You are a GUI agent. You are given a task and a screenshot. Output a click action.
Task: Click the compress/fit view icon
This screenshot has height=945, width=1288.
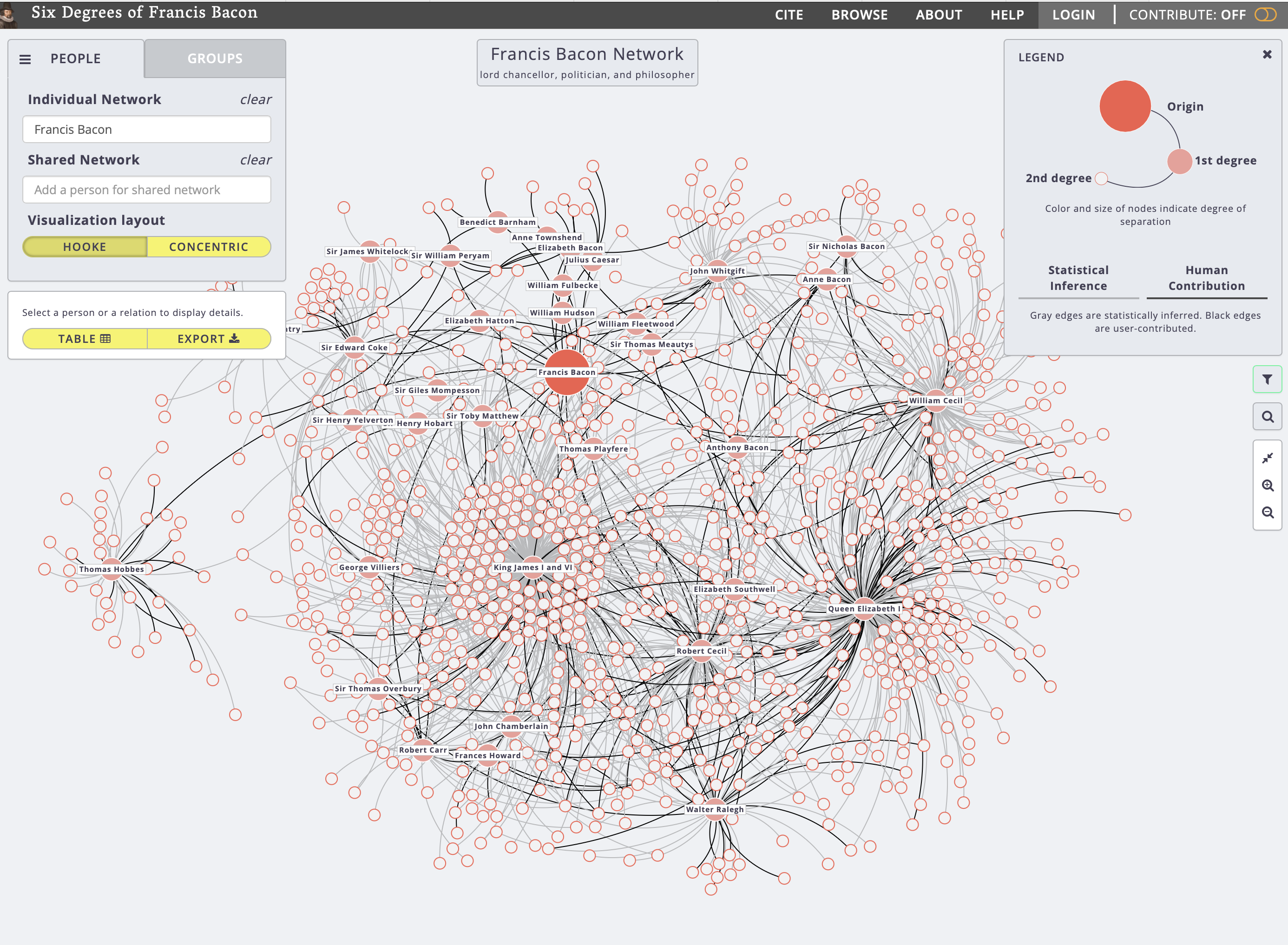[x=1267, y=458]
